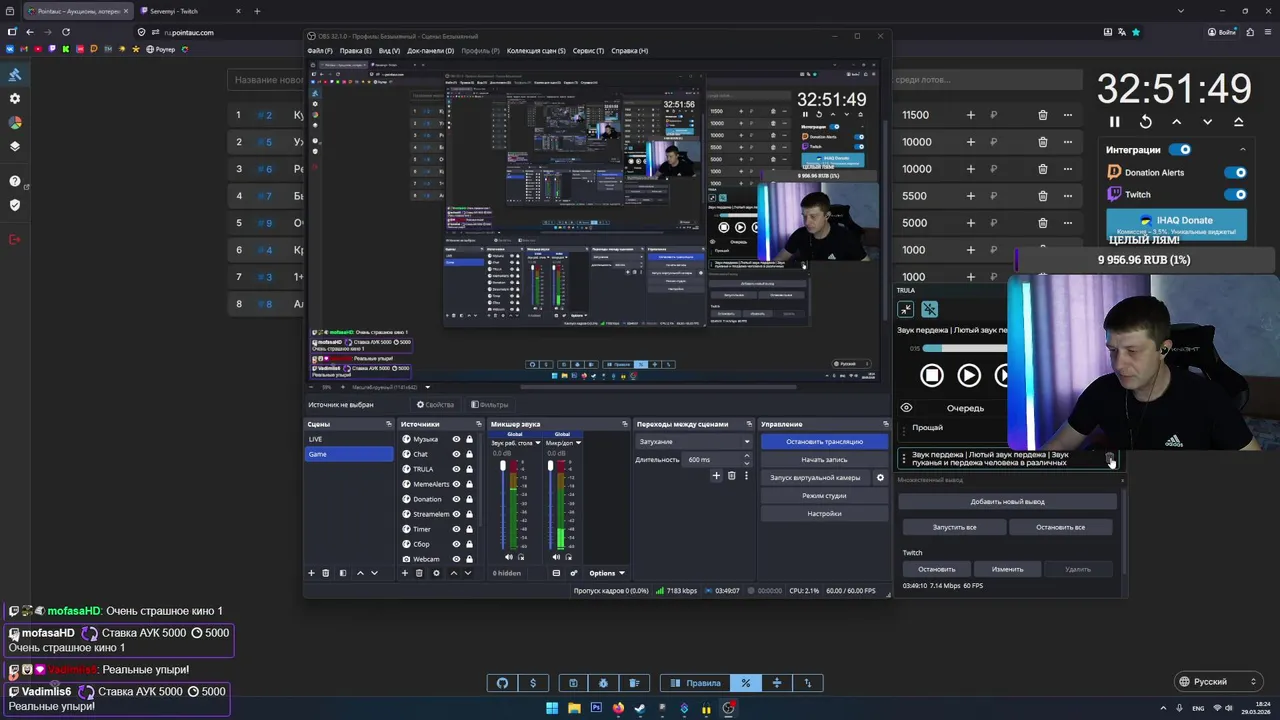Open OBS Правка menu
The image size is (1280, 720).
[x=355, y=50]
